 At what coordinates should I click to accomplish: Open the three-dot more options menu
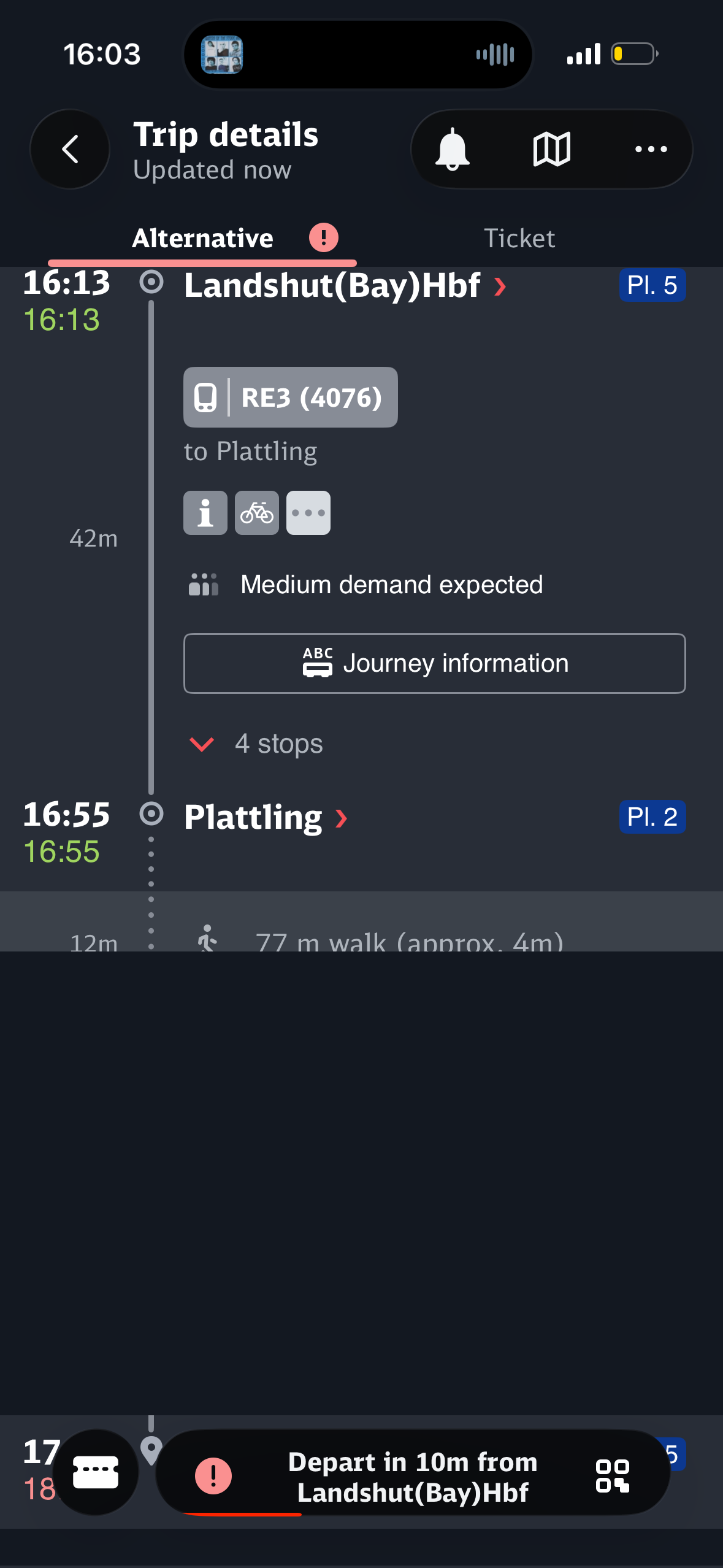(x=651, y=149)
